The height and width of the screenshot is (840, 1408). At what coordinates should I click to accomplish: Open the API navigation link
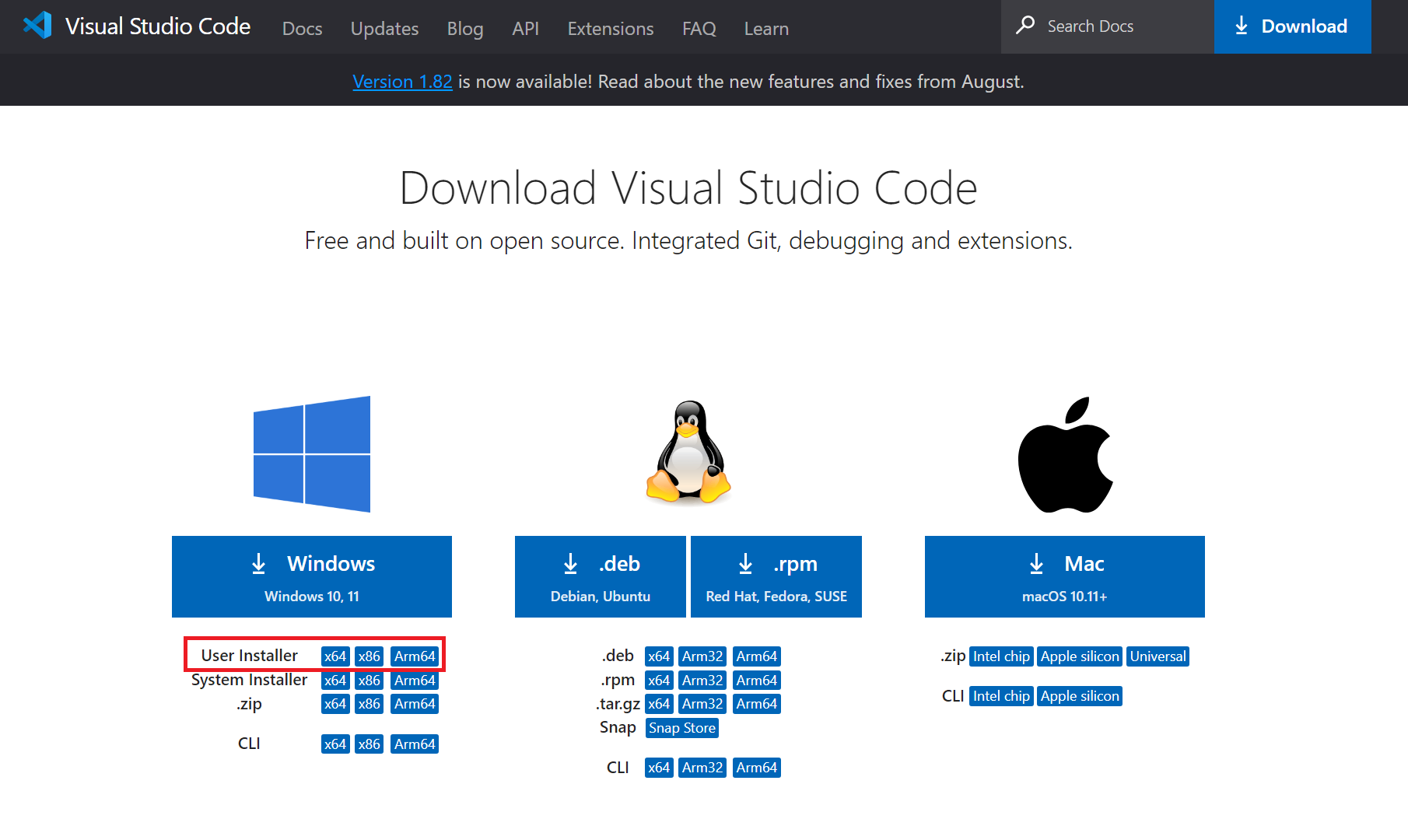click(x=525, y=29)
